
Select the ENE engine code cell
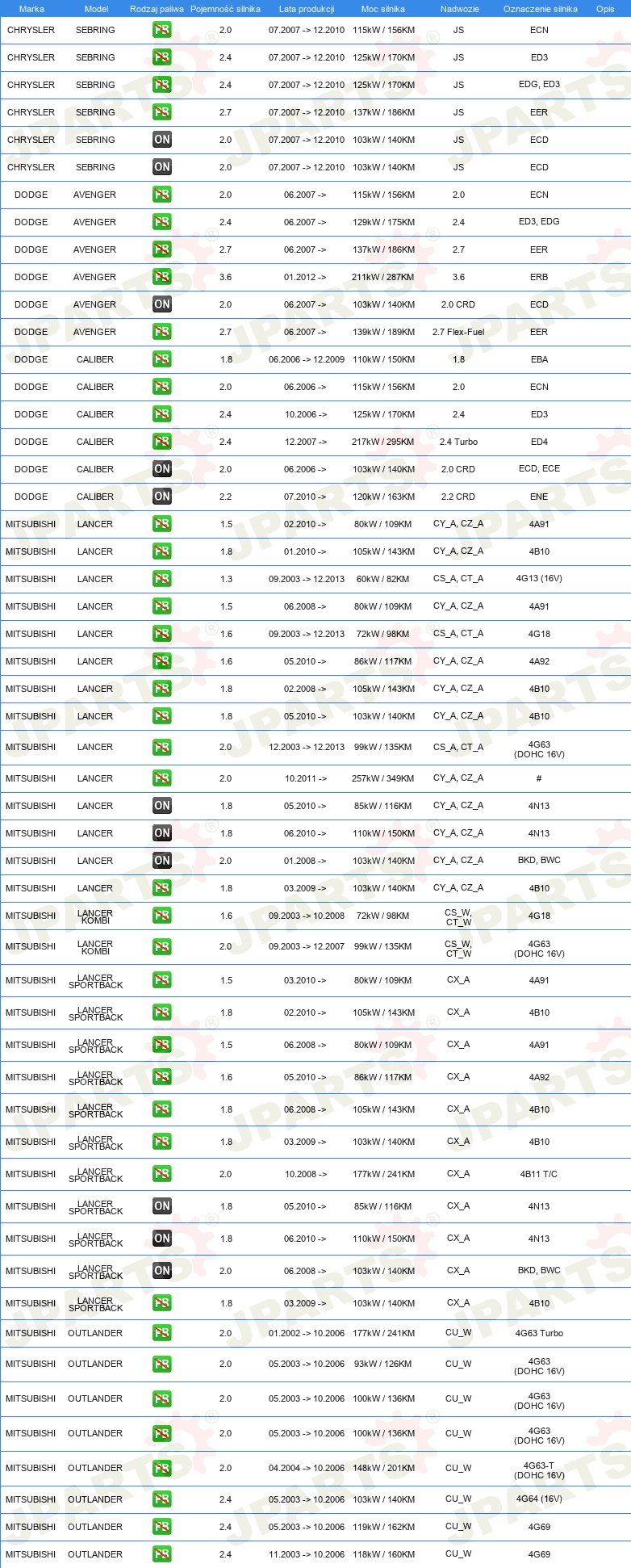[x=539, y=497]
